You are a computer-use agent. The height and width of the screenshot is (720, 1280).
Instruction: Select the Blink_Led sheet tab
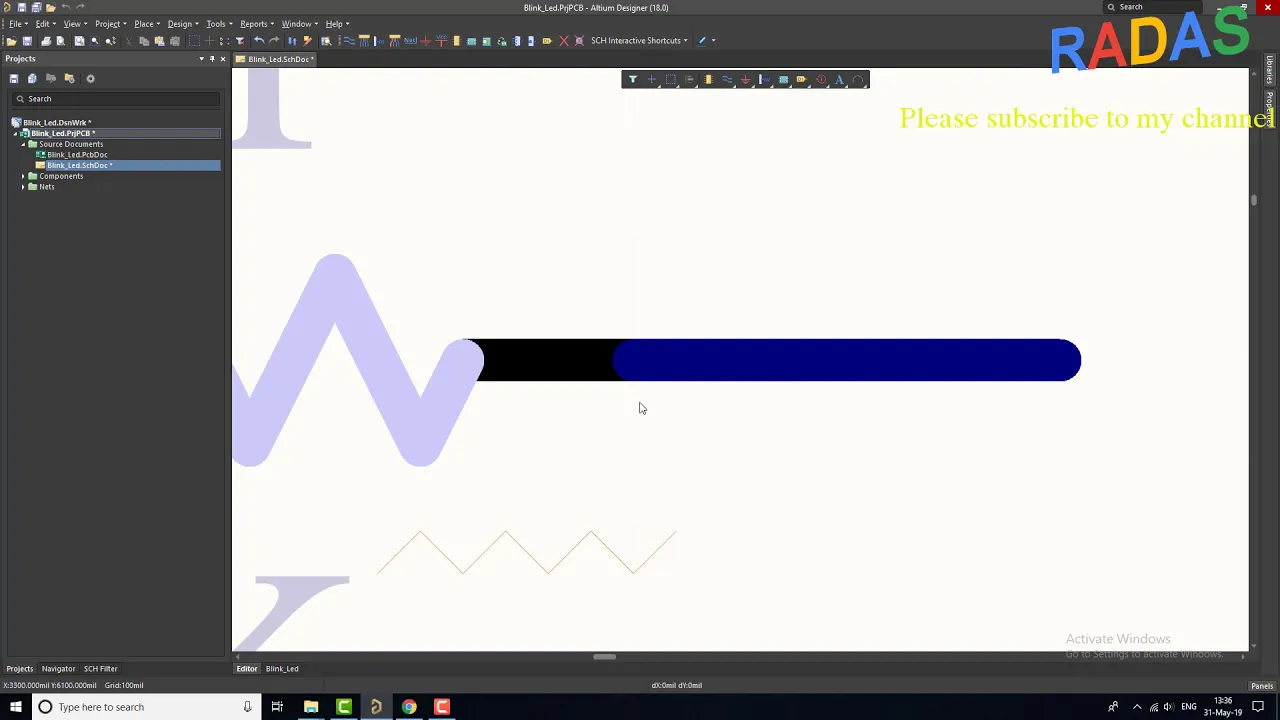pos(282,669)
